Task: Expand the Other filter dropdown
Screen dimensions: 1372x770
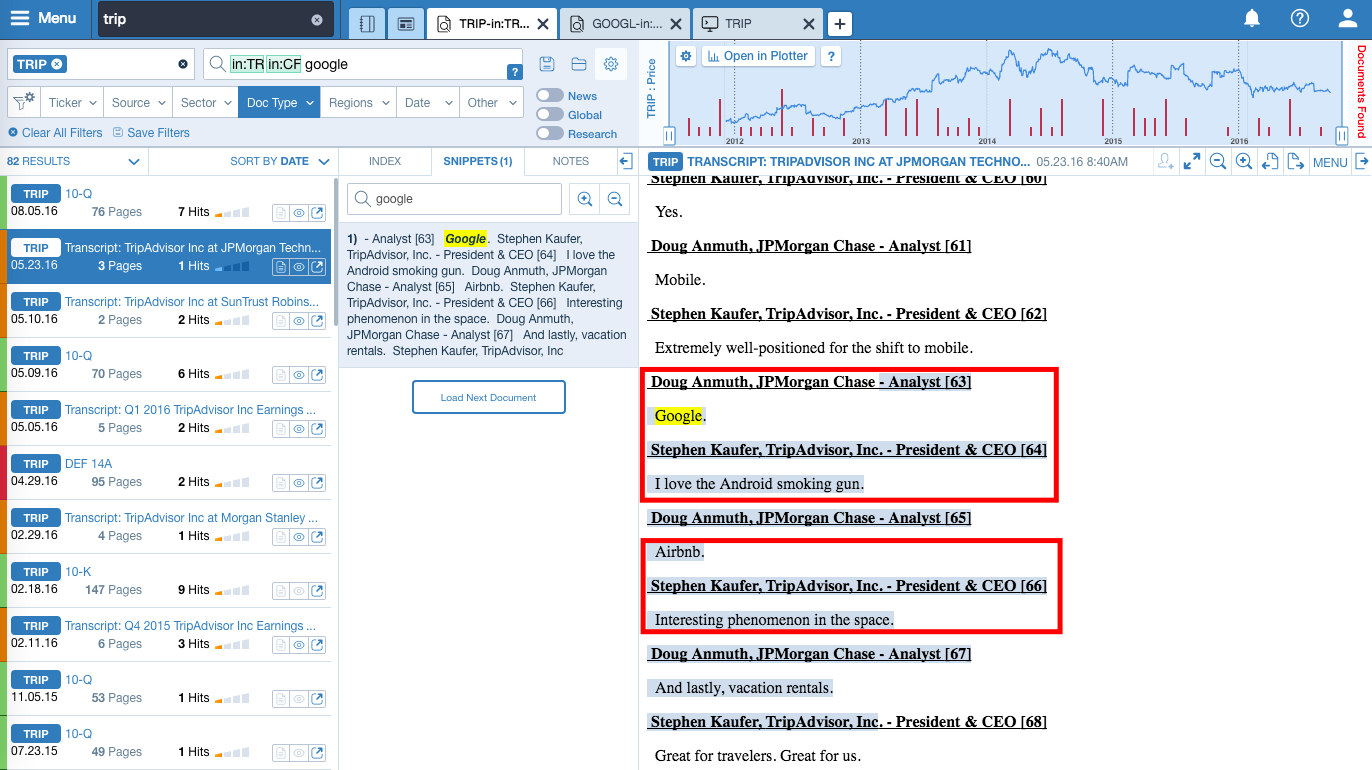Action: click(x=489, y=102)
